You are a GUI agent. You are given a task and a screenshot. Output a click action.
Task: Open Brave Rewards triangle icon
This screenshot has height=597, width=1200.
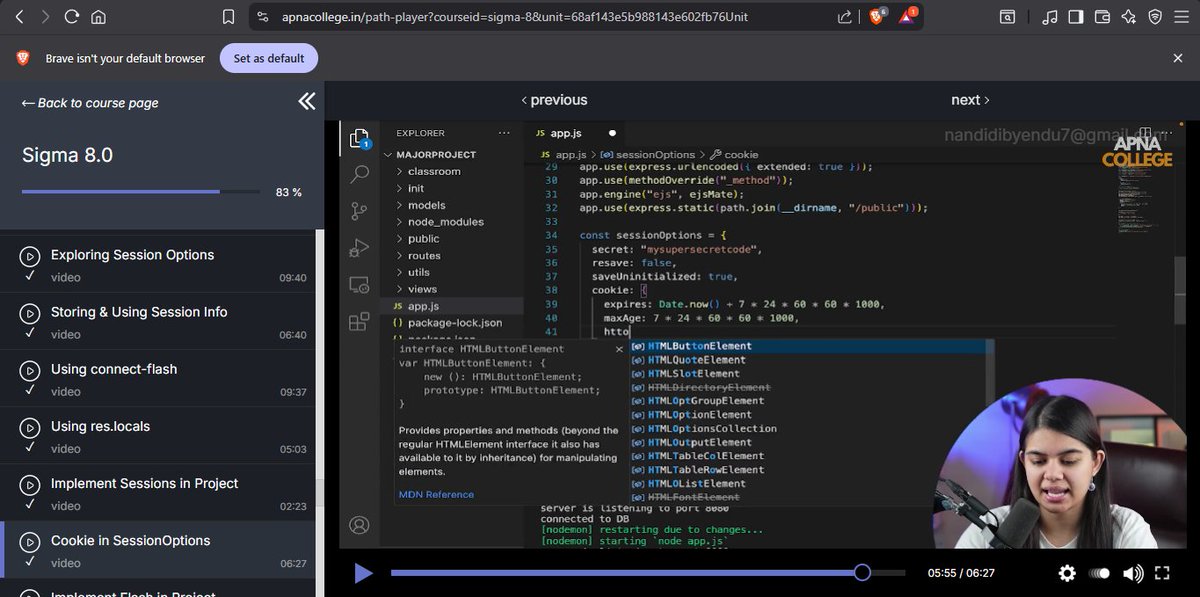tap(908, 17)
